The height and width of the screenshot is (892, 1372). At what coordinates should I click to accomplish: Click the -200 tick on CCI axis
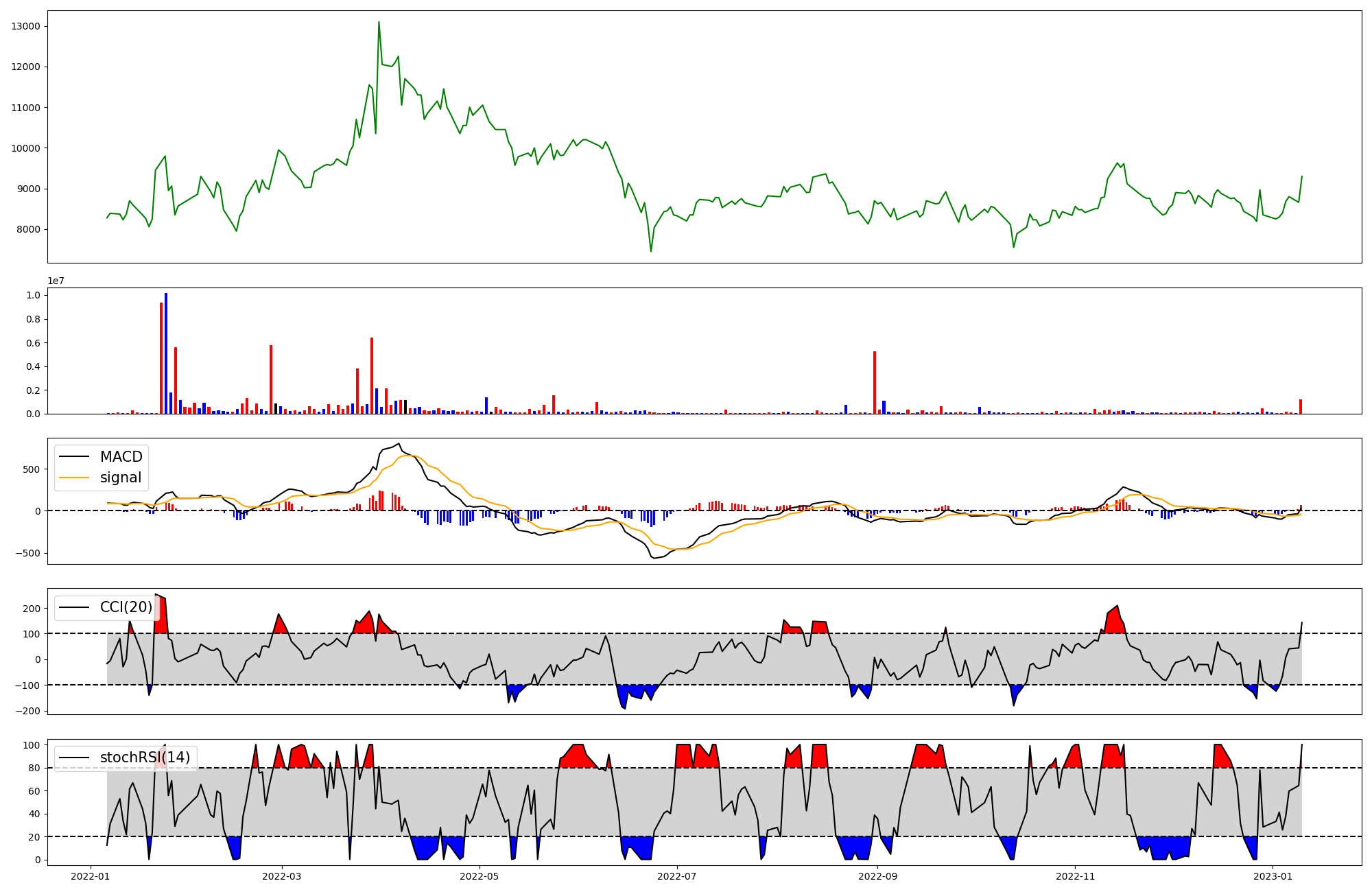coord(29,711)
